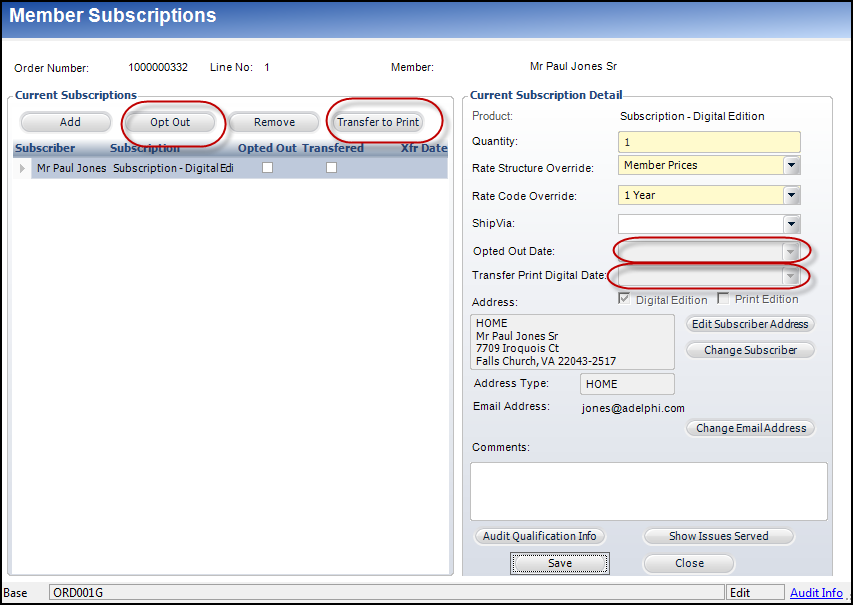The width and height of the screenshot is (853, 605).
Task: Click the Remove button
Action: point(274,122)
